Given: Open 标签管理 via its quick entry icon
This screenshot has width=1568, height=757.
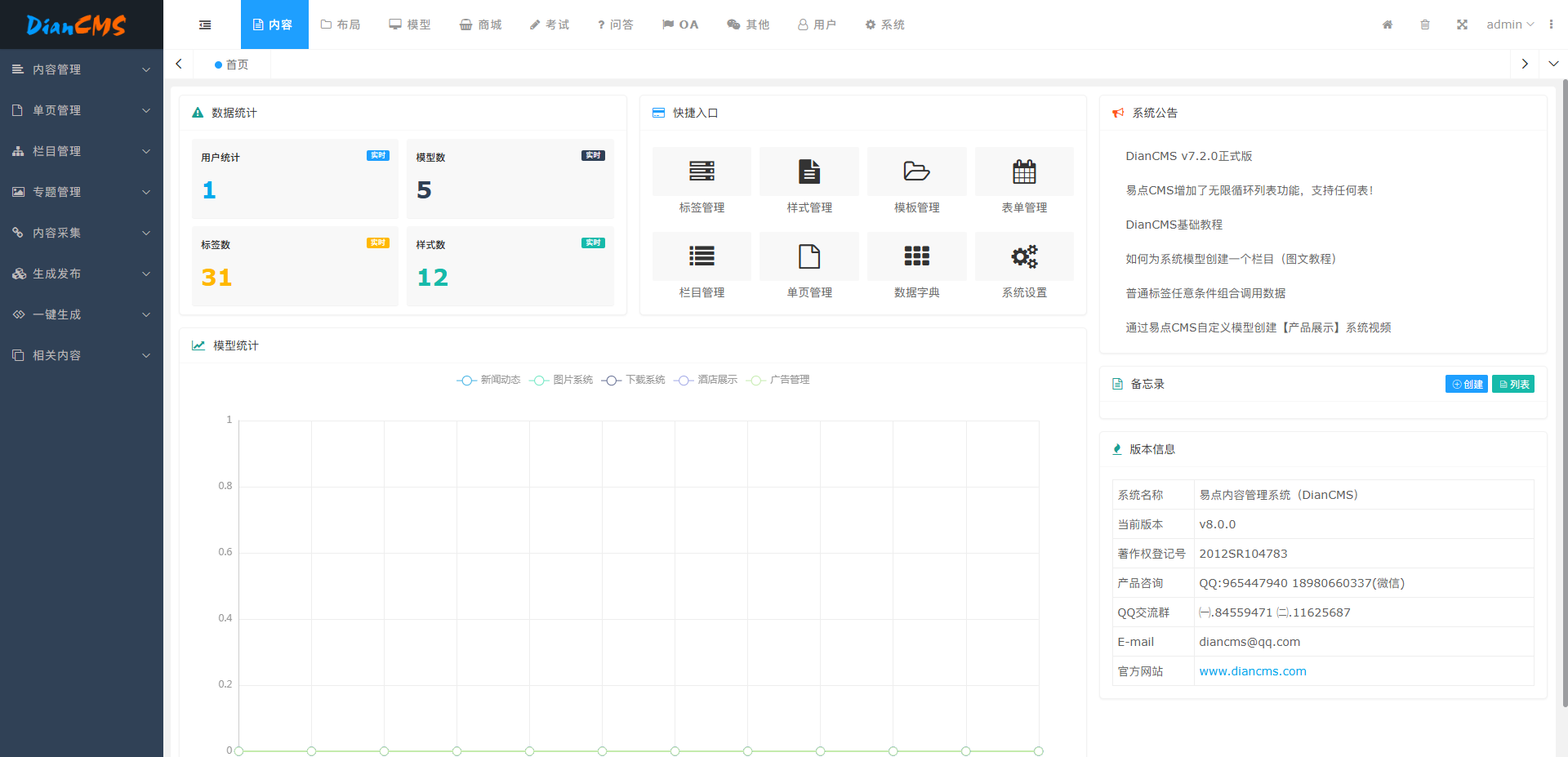Looking at the screenshot, I should (701, 171).
